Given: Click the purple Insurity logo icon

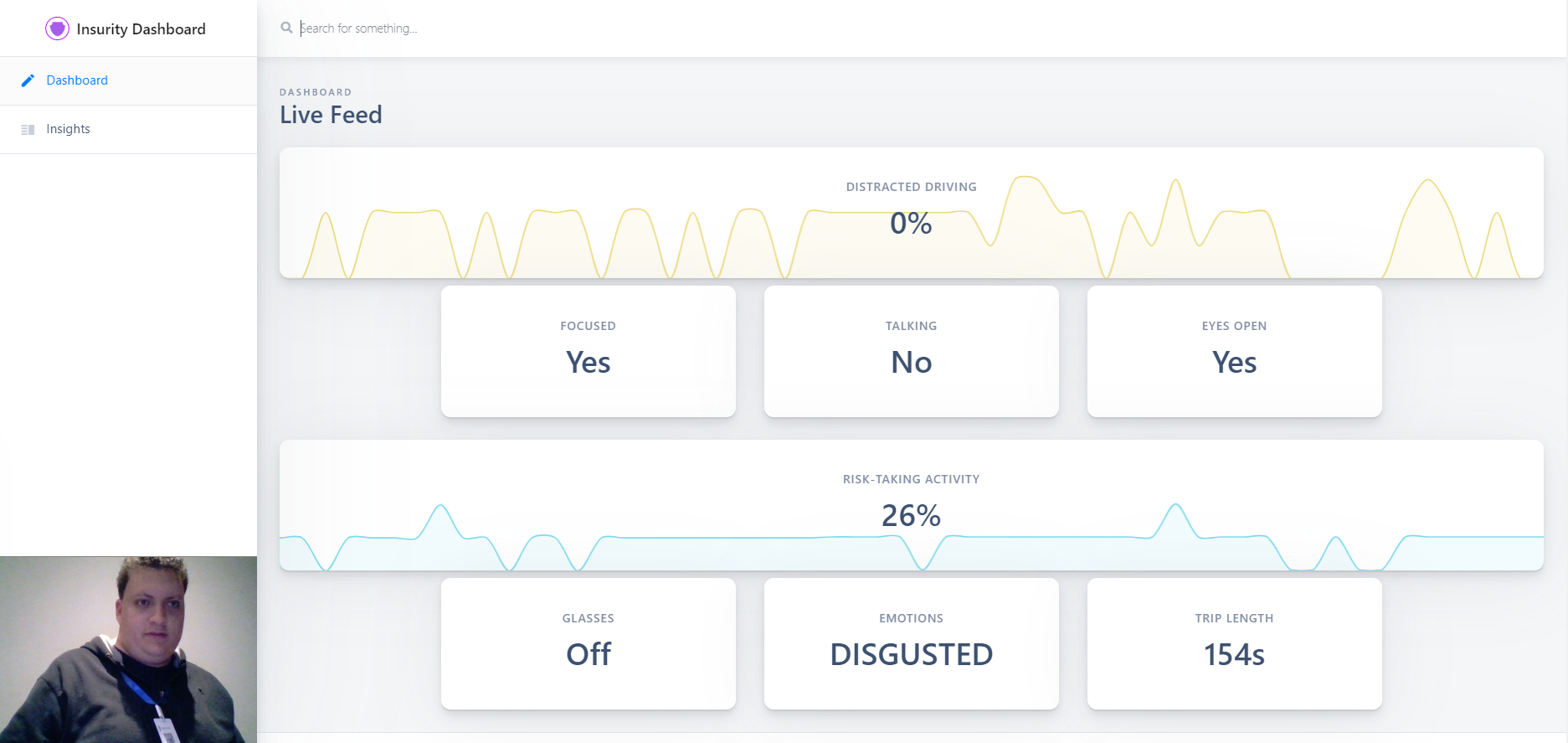Looking at the screenshot, I should pyautogui.click(x=57, y=28).
